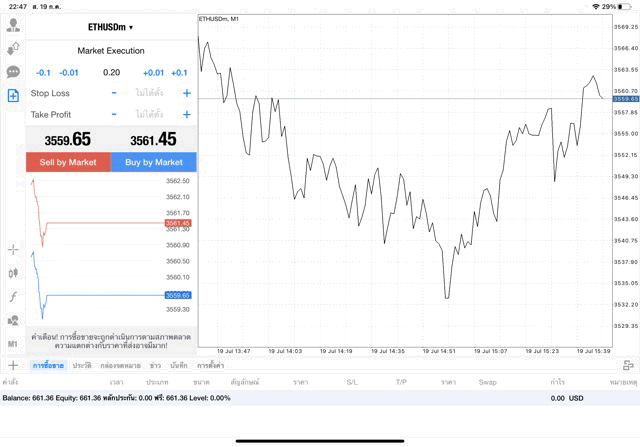
Task: Click Sell by Market button
Action: [x=68, y=162]
